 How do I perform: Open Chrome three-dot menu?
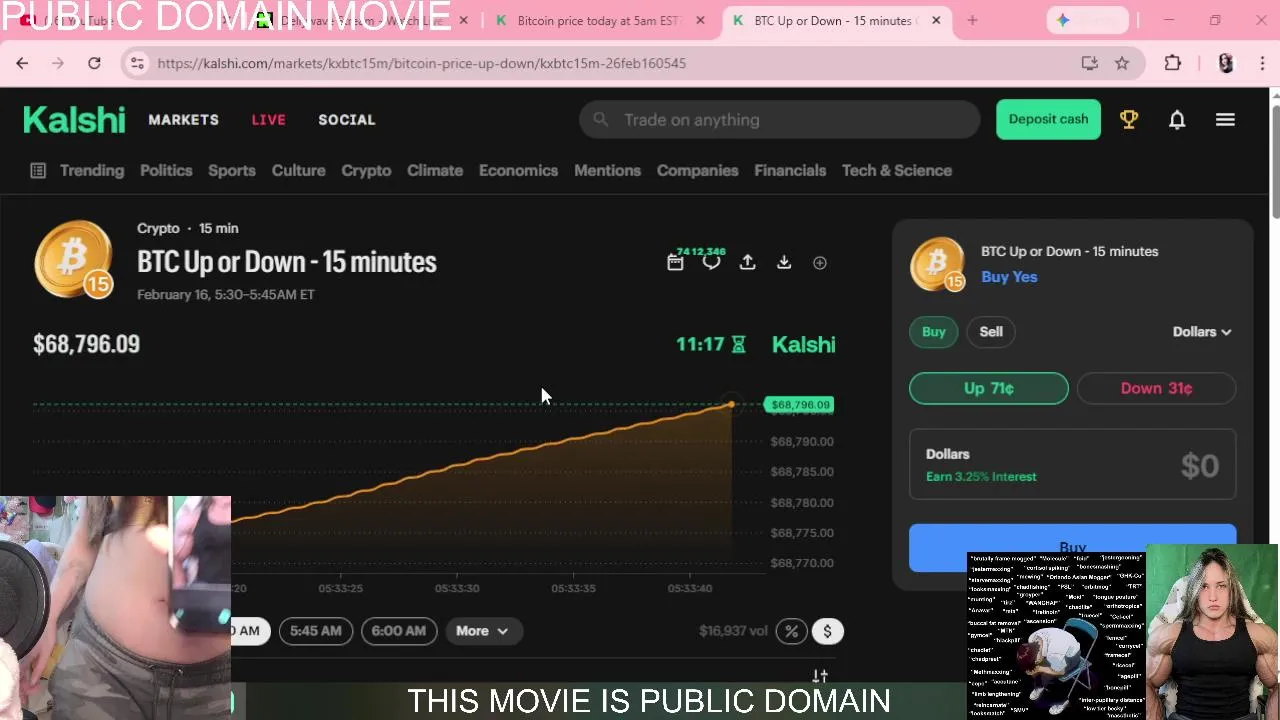pos(1262,63)
